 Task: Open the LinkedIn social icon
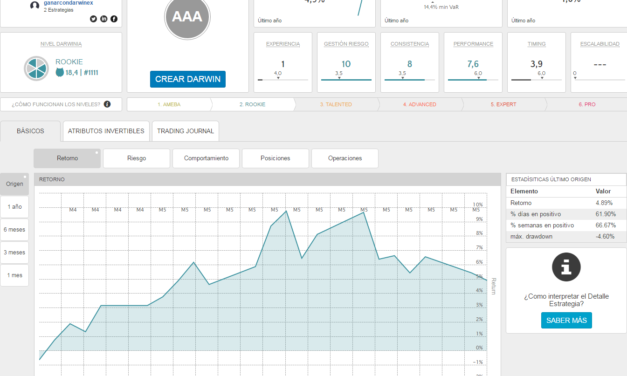pyautogui.click(x=104, y=19)
